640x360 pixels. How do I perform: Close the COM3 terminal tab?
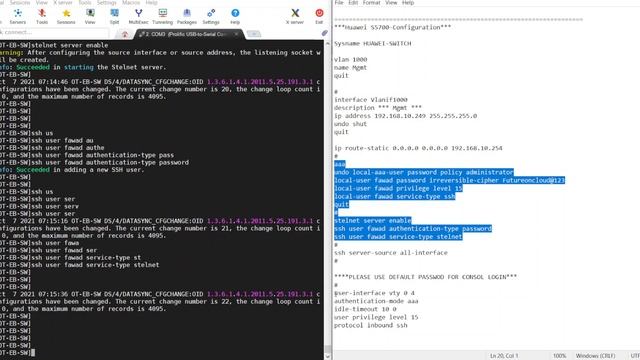[x=236, y=34]
